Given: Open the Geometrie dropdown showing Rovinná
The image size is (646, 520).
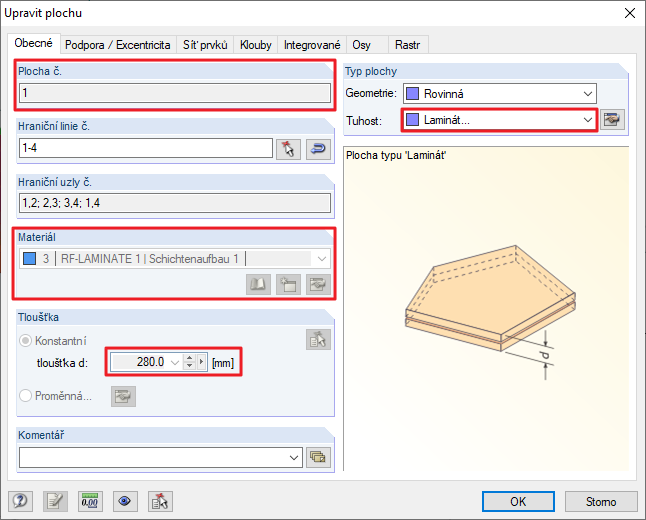Looking at the screenshot, I should click(500, 94).
